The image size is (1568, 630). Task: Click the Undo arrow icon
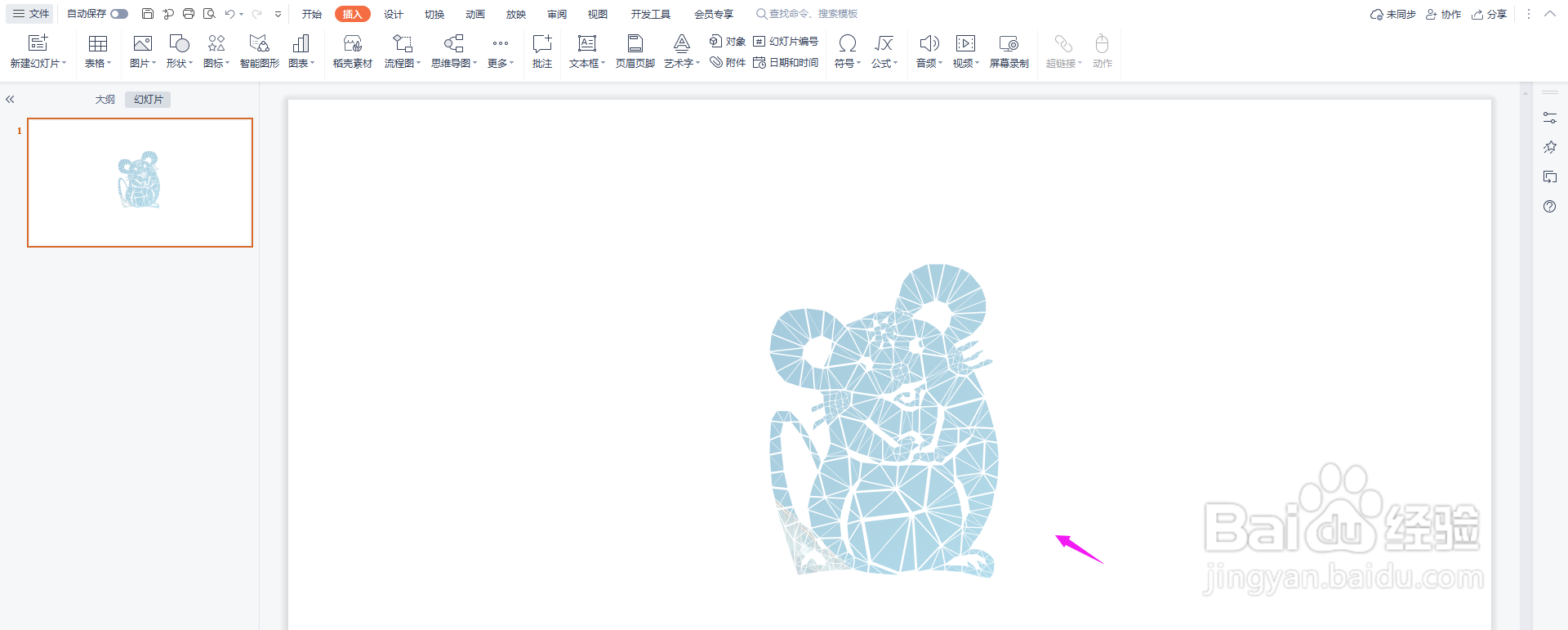[230, 14]
